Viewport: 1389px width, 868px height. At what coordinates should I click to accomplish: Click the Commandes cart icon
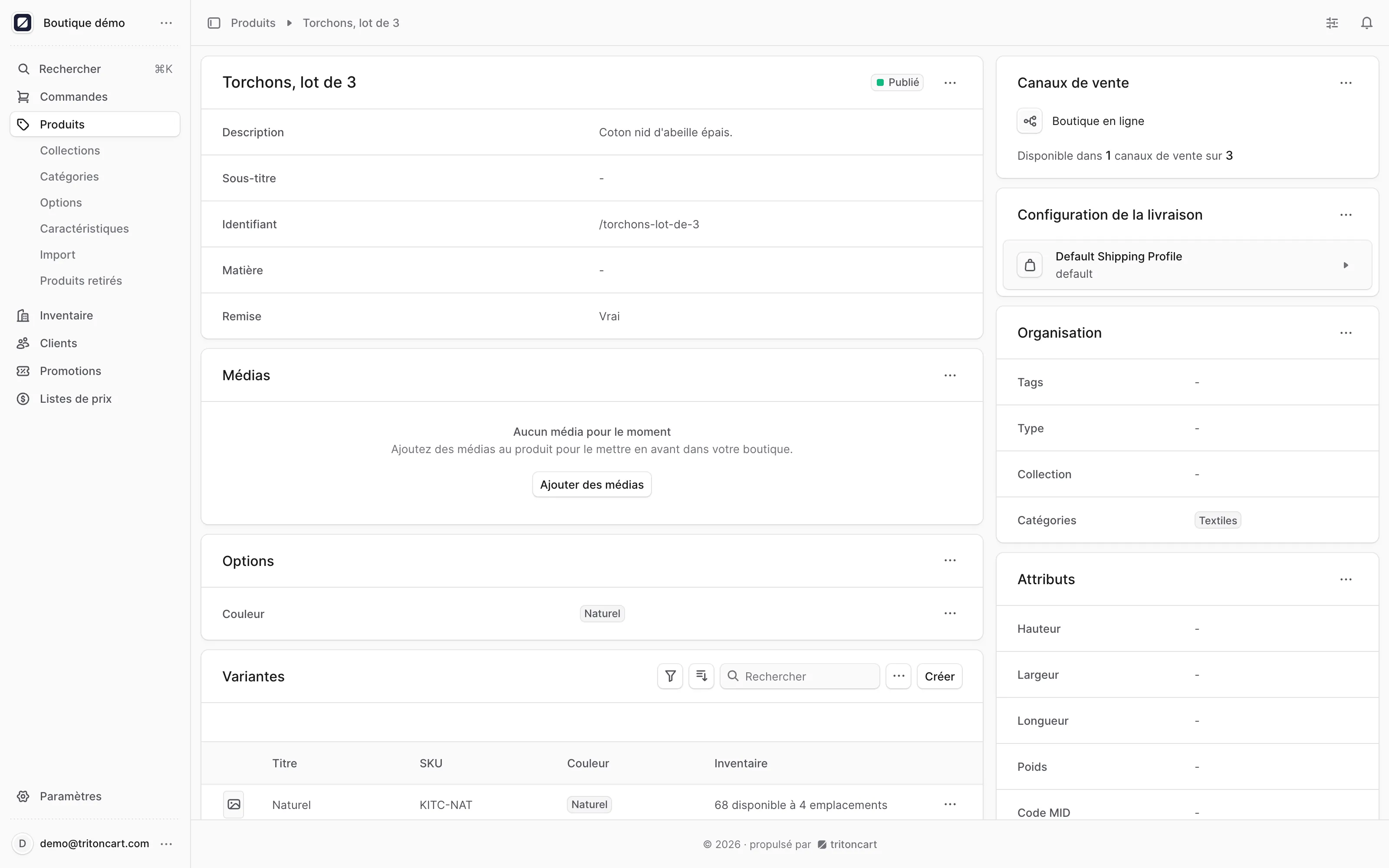pos(23,96)
